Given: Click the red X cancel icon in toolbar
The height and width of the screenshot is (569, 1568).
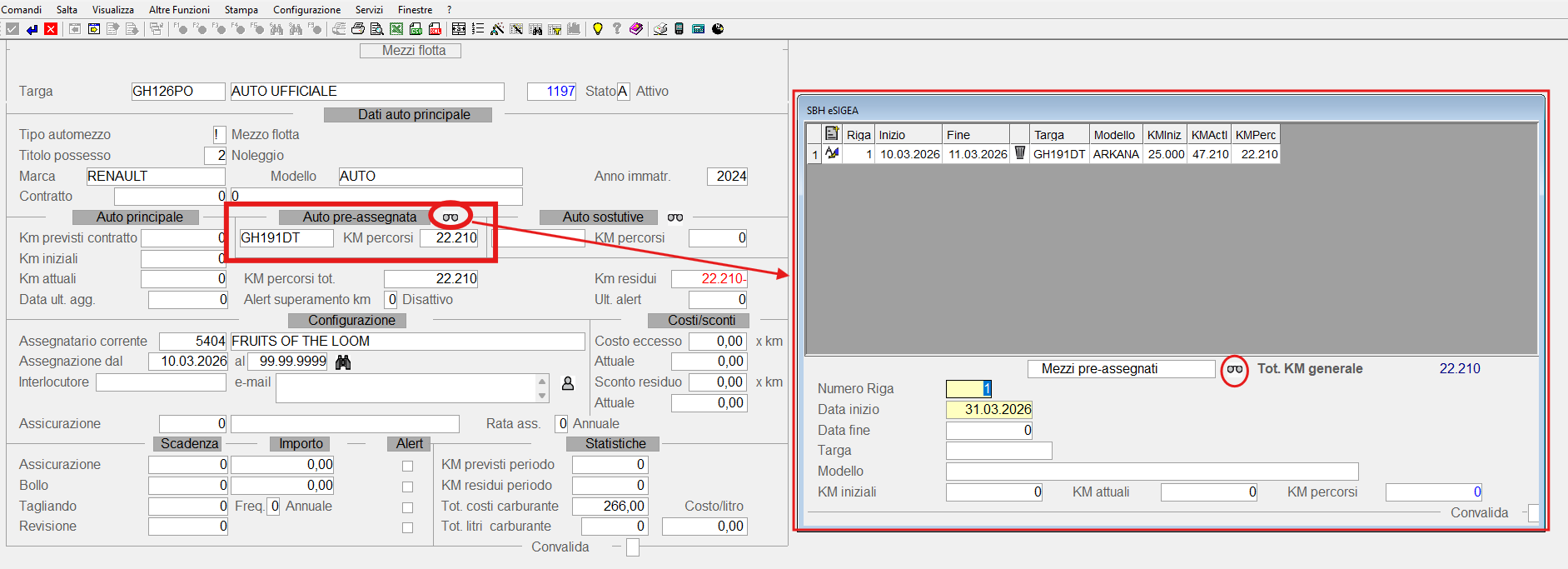Looking at the screenshot, I should (x=51, y=29).
